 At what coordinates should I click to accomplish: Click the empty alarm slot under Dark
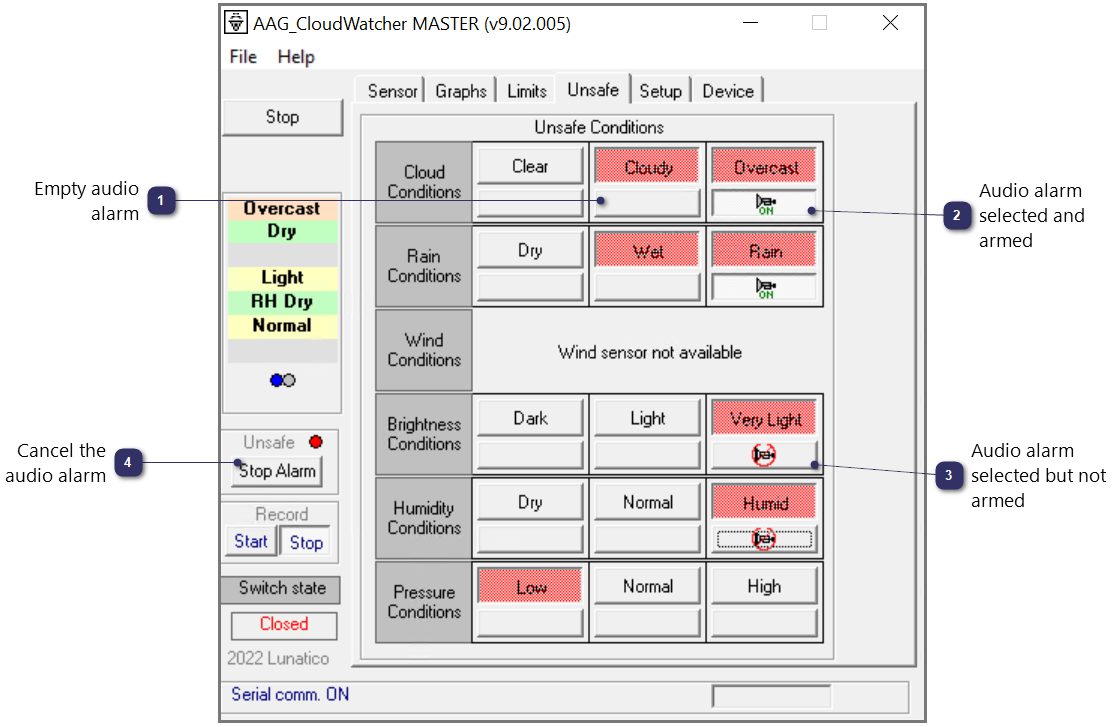(x=530, y=455)
